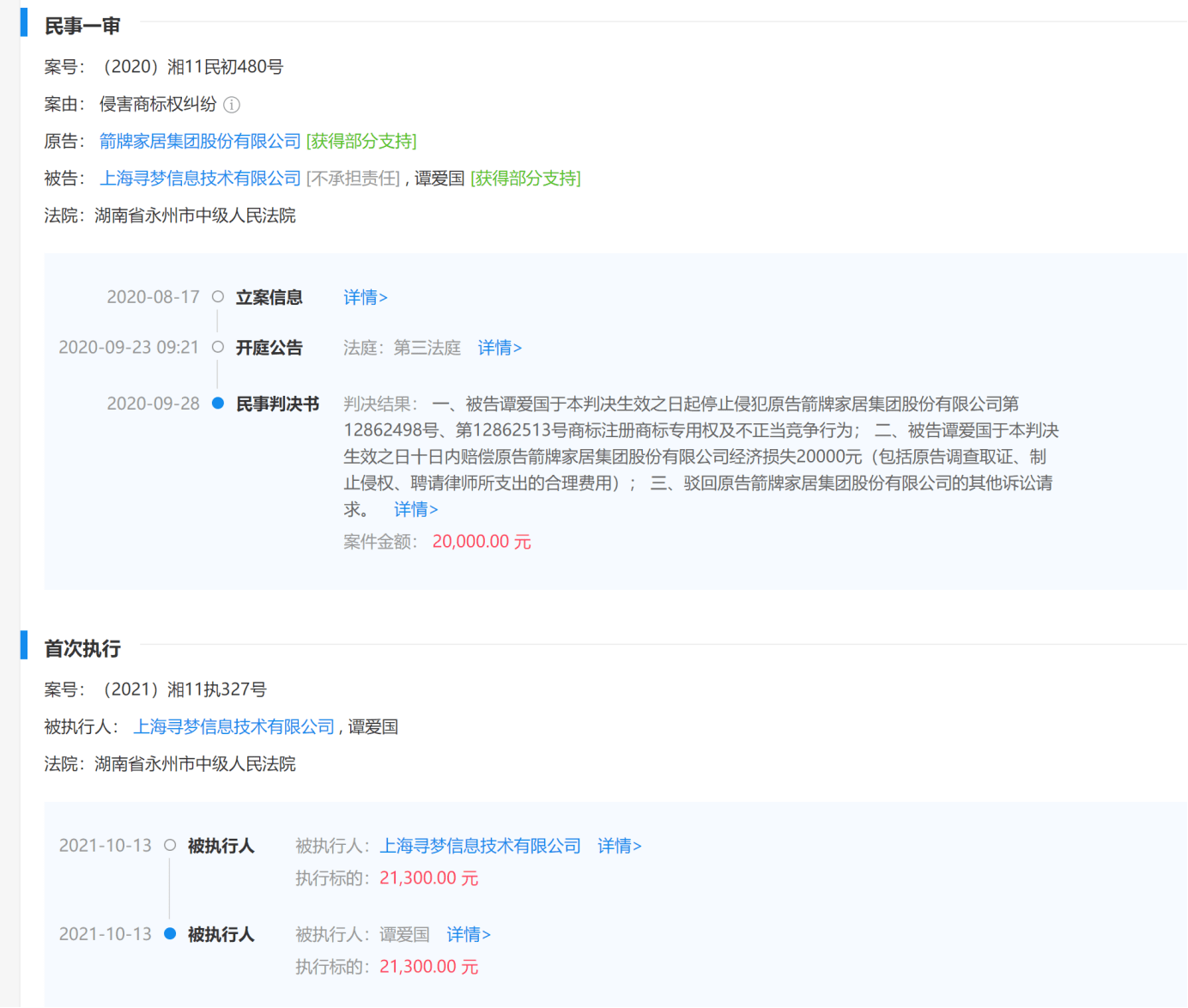Image resolution: width=1188 pixels, height=1008 pixels.
Task: Open defendant 上海寻梦信息技术有限公司 link in 被告 row
Action: [x=200, y=178]
